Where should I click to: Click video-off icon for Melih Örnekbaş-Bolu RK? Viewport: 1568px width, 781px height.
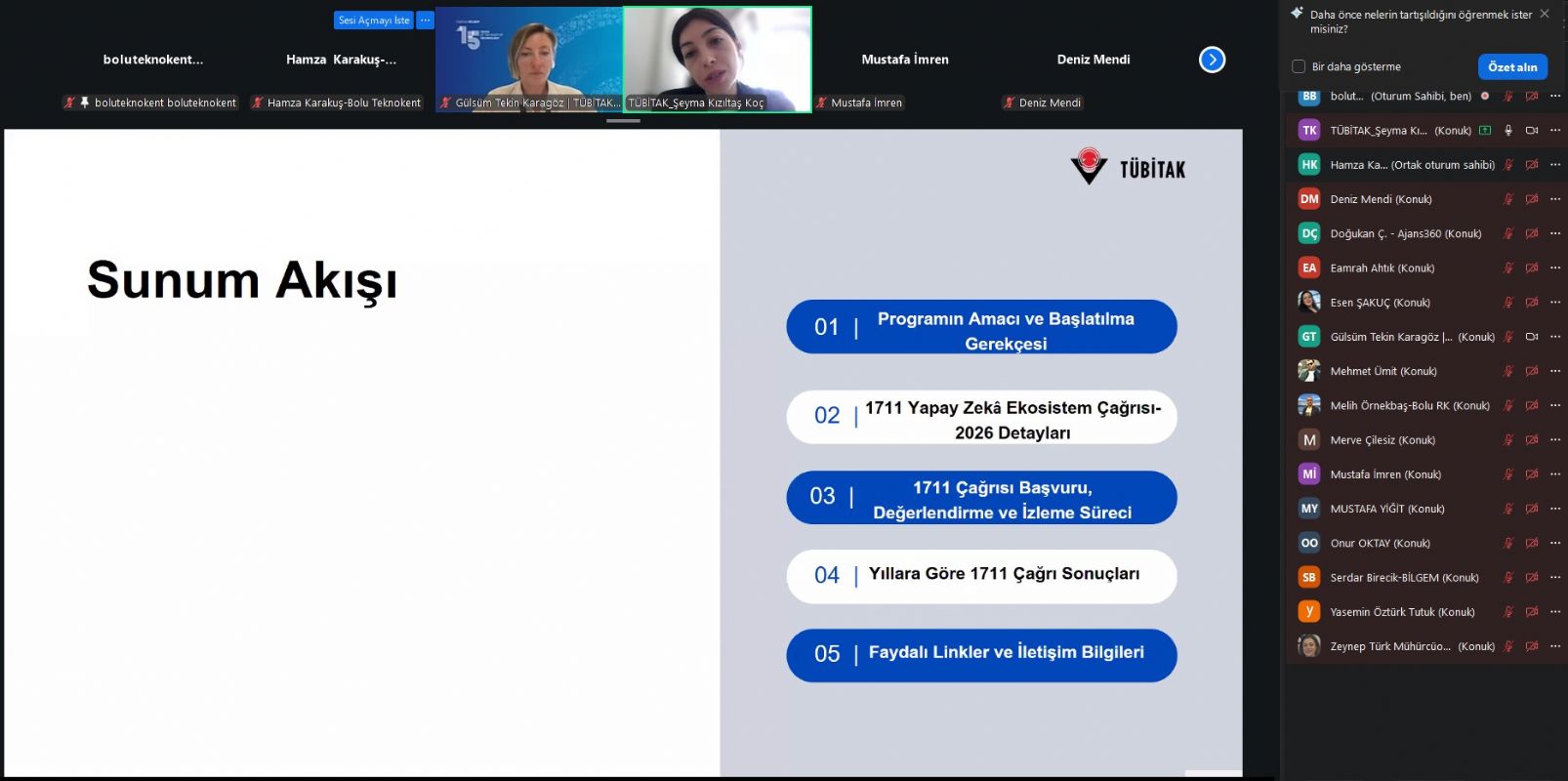pyautogui.click(x=1532, y=405)
